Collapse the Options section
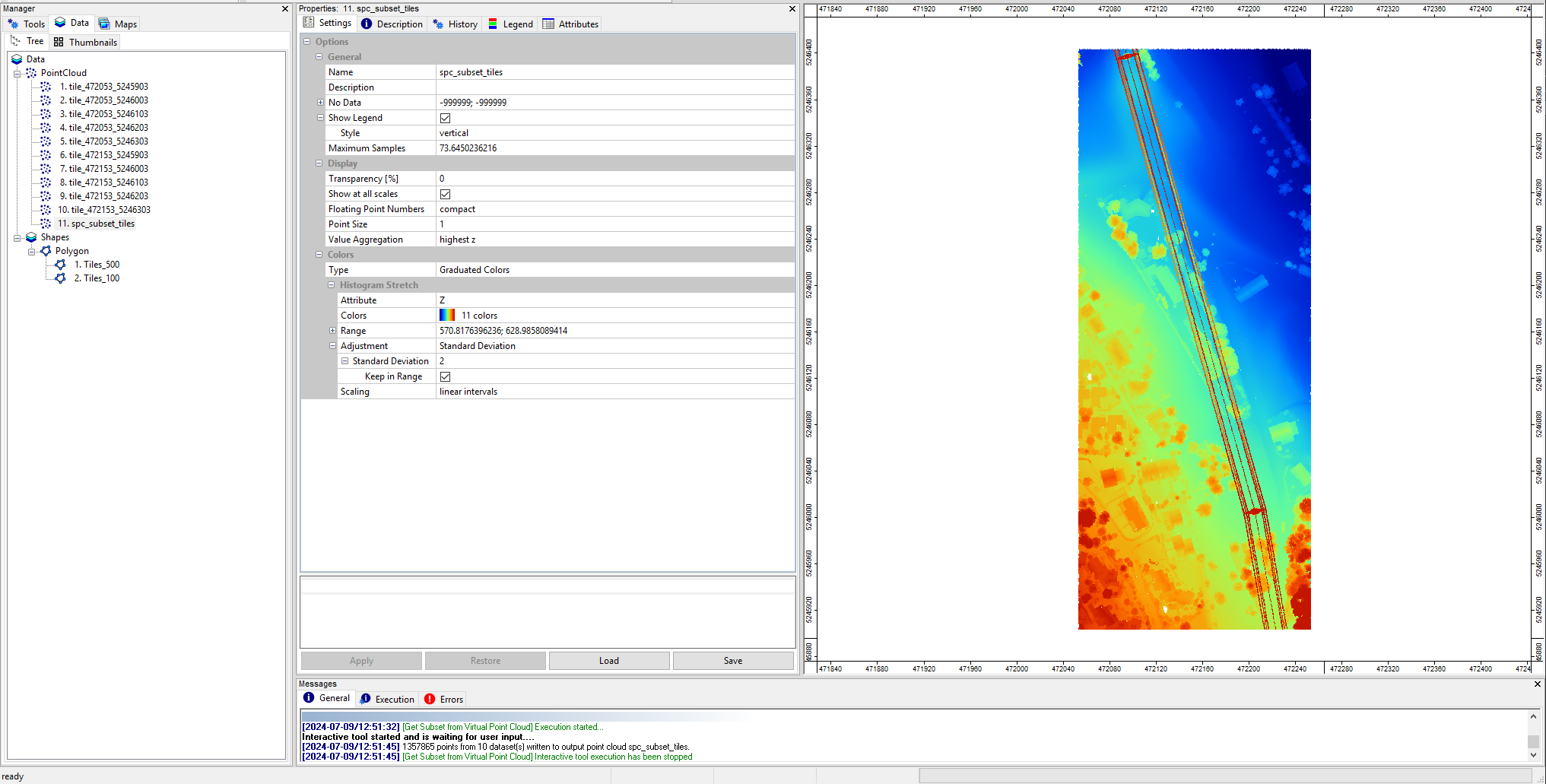Screen dimensions: 1546x784 [x=307, y=42]
